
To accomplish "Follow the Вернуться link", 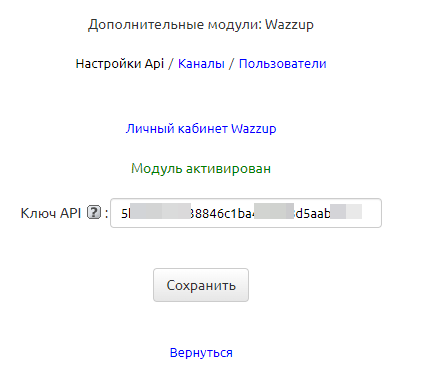I will point(201,352).
